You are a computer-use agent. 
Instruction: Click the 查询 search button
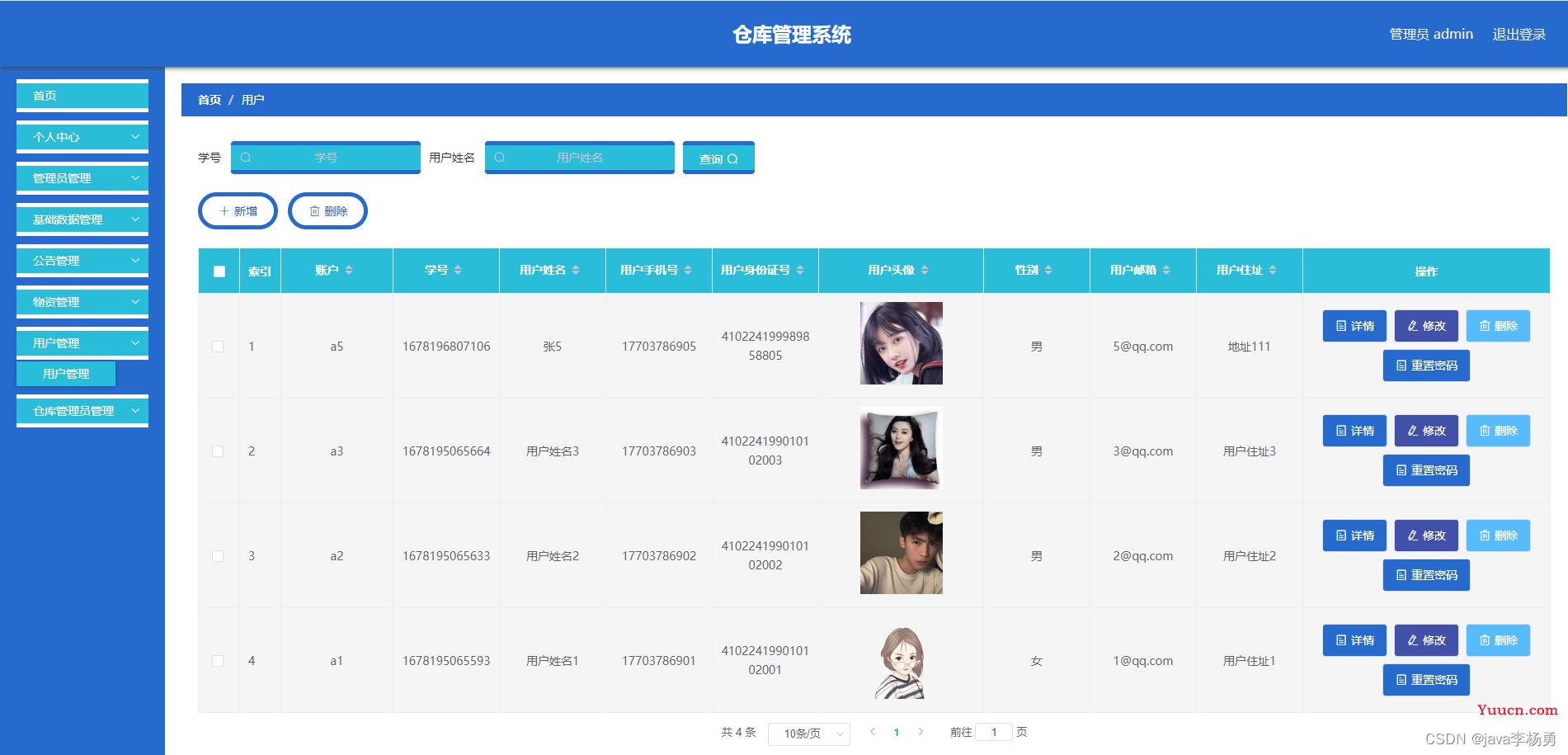(718, 158)
